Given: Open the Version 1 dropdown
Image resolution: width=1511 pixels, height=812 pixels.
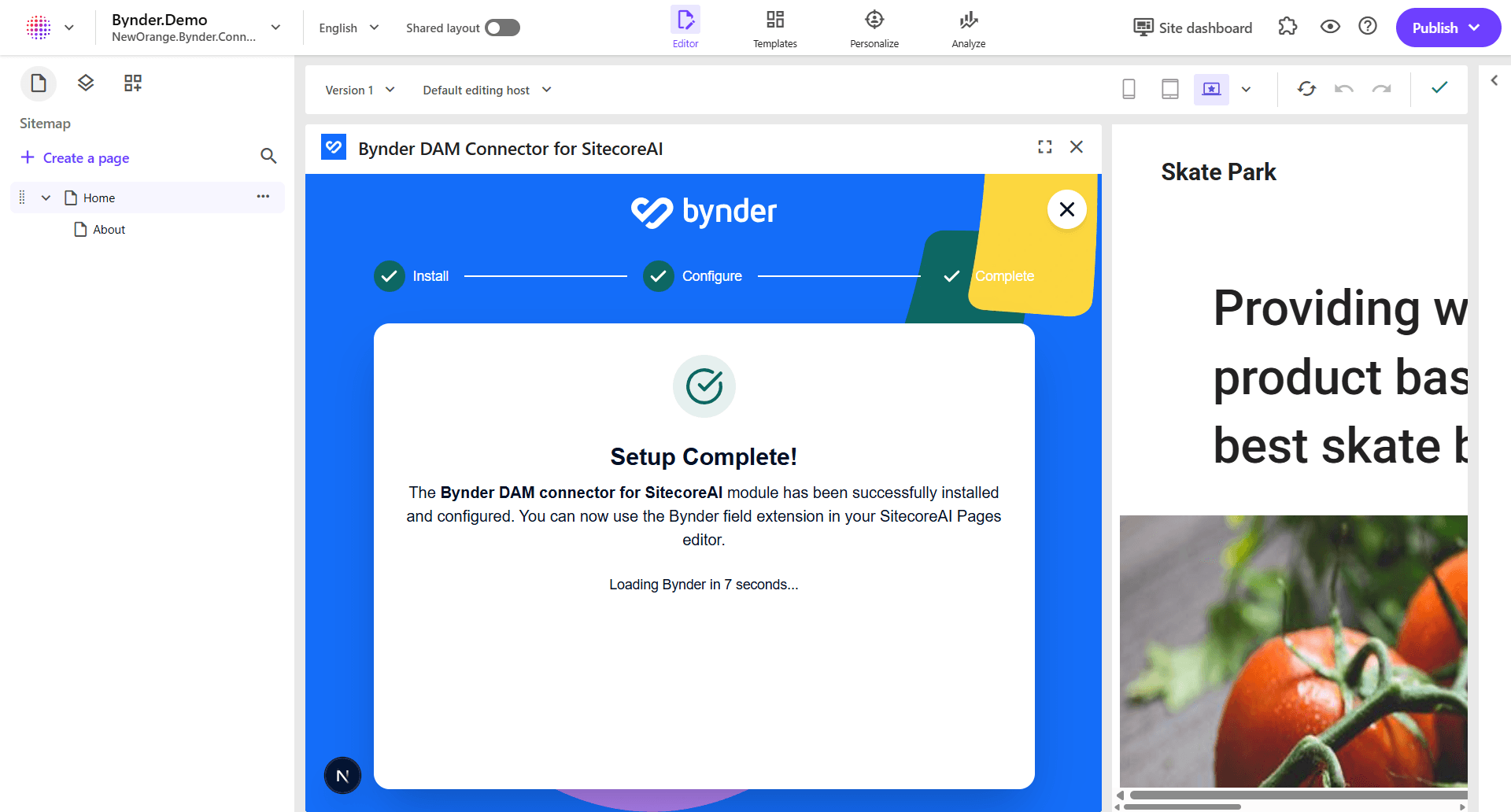Looking at the screenshot, I should (x=360, y=90).
